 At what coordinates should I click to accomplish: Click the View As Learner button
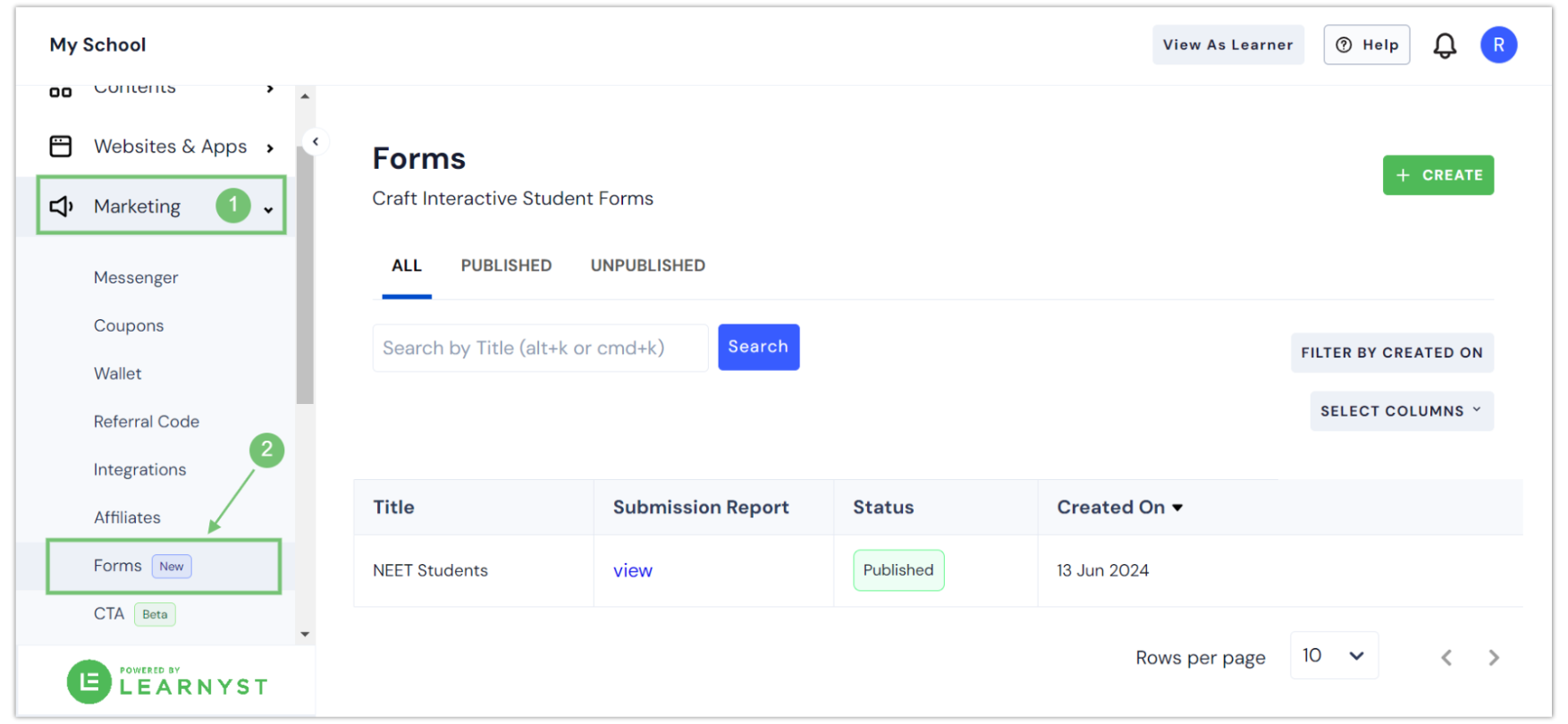pyautogui.click(x=1227, y=44)
